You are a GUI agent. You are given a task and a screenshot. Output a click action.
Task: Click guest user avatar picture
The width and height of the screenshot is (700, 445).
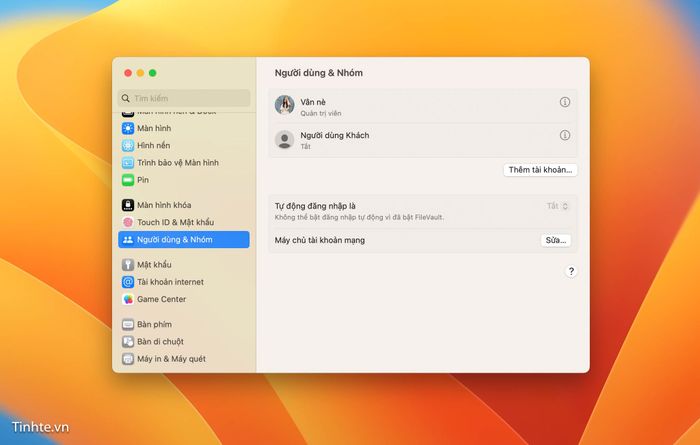(284, 140)
